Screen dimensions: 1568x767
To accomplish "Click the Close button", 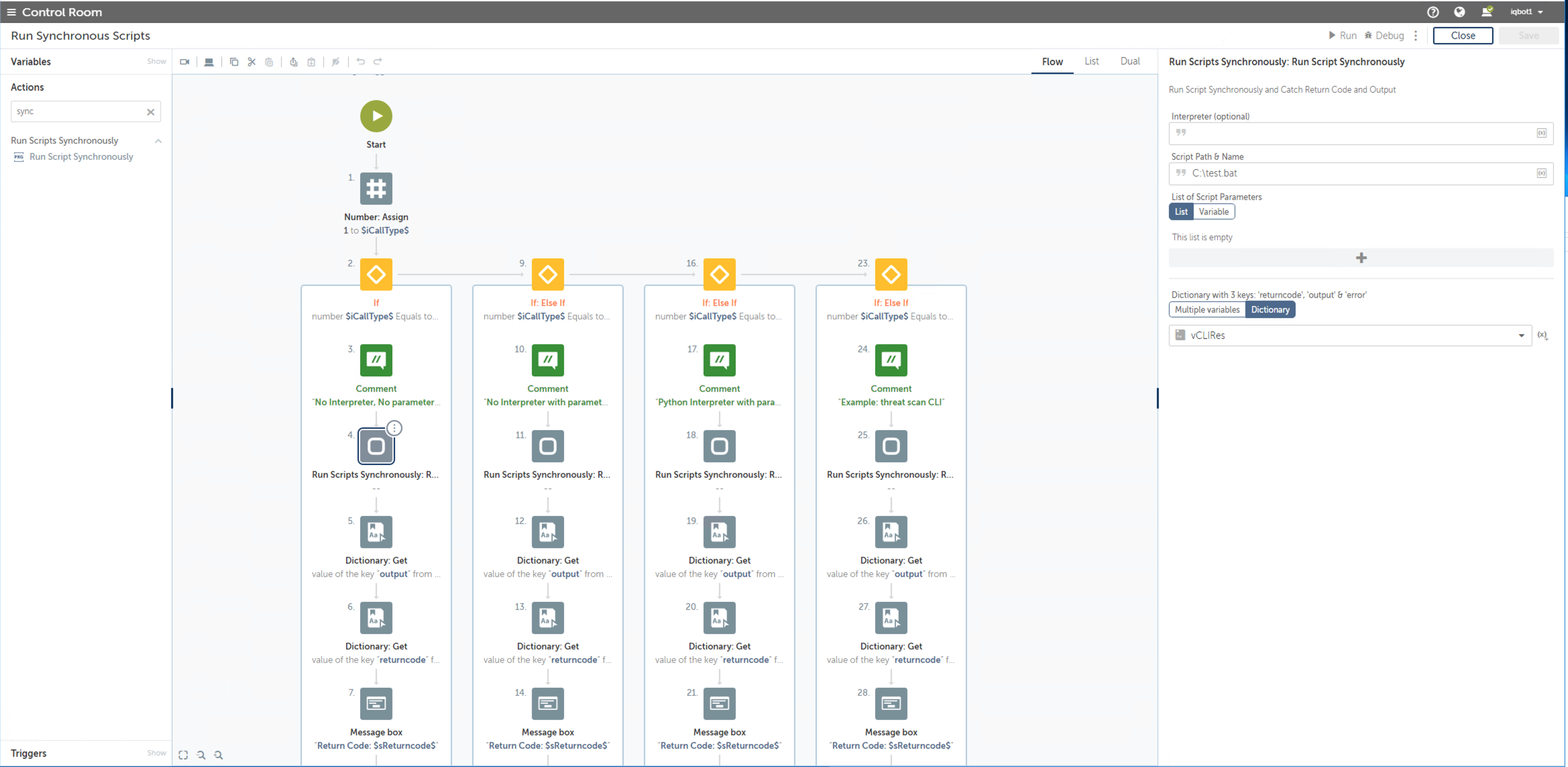I will click(x=1462, y=36).
